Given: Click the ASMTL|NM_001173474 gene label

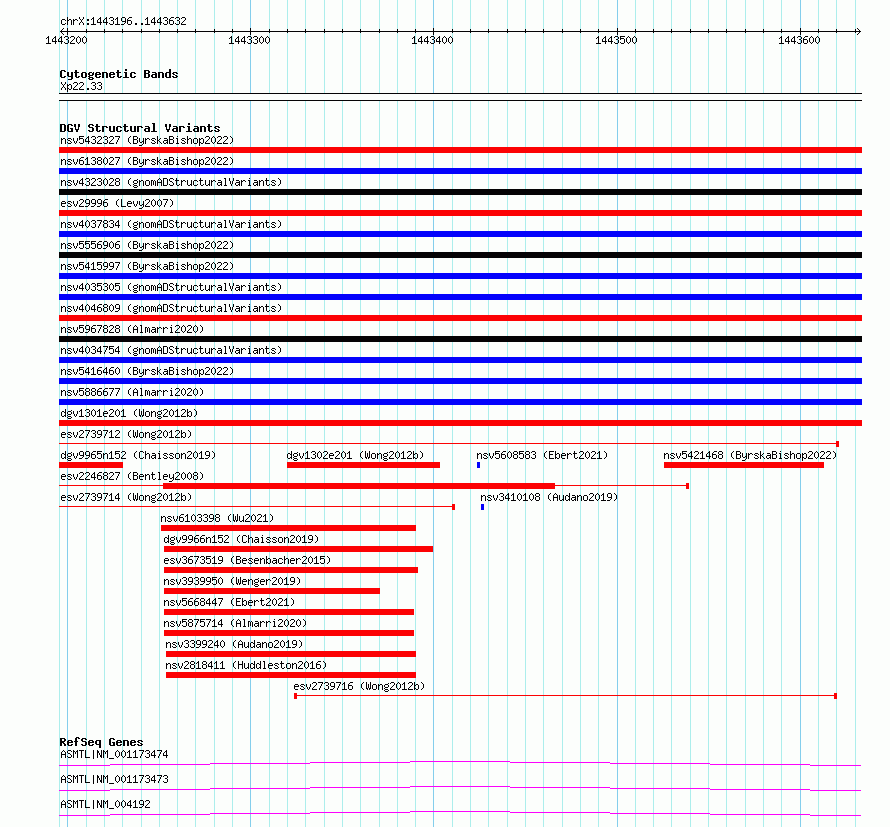Looking at the screenshot, I should click(x=114, y=754).
